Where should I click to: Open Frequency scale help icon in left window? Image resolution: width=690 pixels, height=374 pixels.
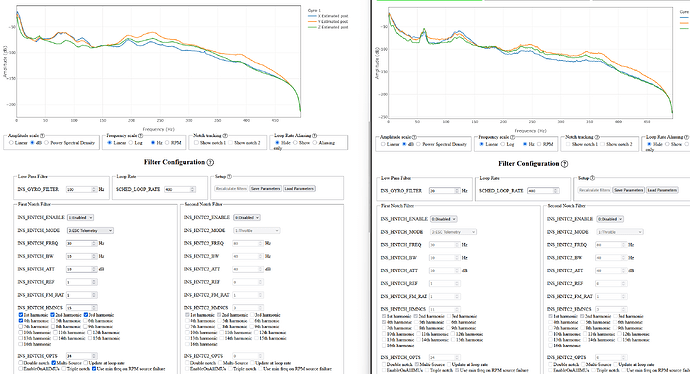(x=140, y=136)
